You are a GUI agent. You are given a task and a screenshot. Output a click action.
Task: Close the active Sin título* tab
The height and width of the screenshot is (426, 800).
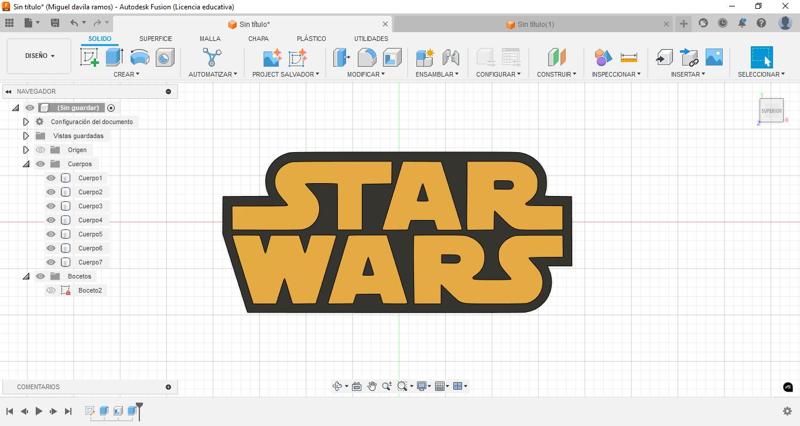pos(385,24)
